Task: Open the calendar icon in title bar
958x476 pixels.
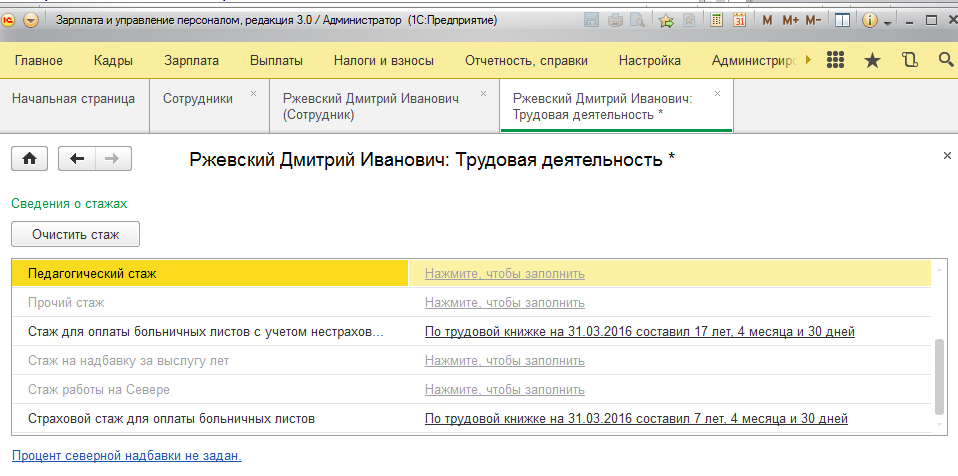Action: point(740,20)
